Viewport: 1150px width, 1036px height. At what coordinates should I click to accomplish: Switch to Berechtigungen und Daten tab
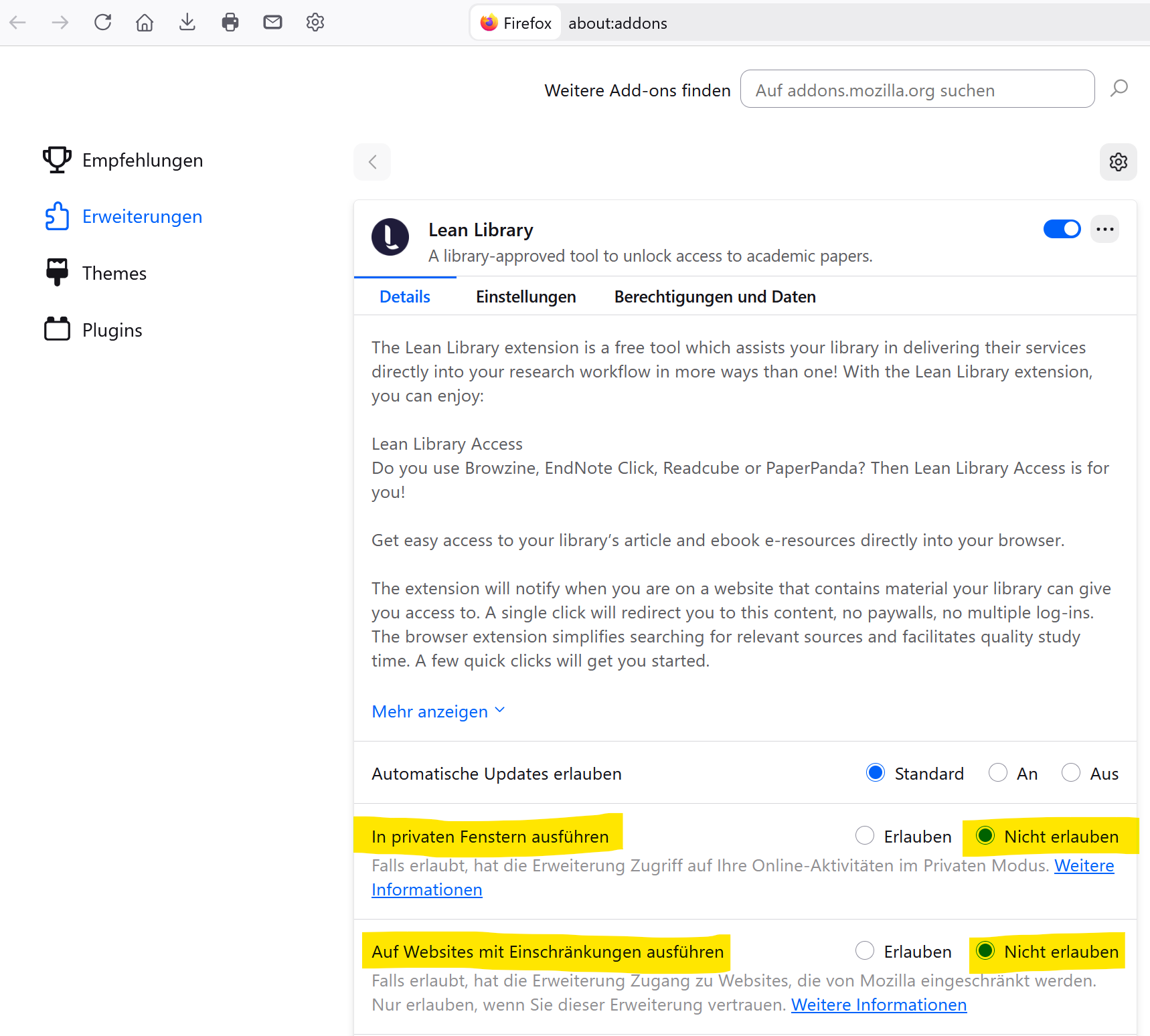(714, 297)
